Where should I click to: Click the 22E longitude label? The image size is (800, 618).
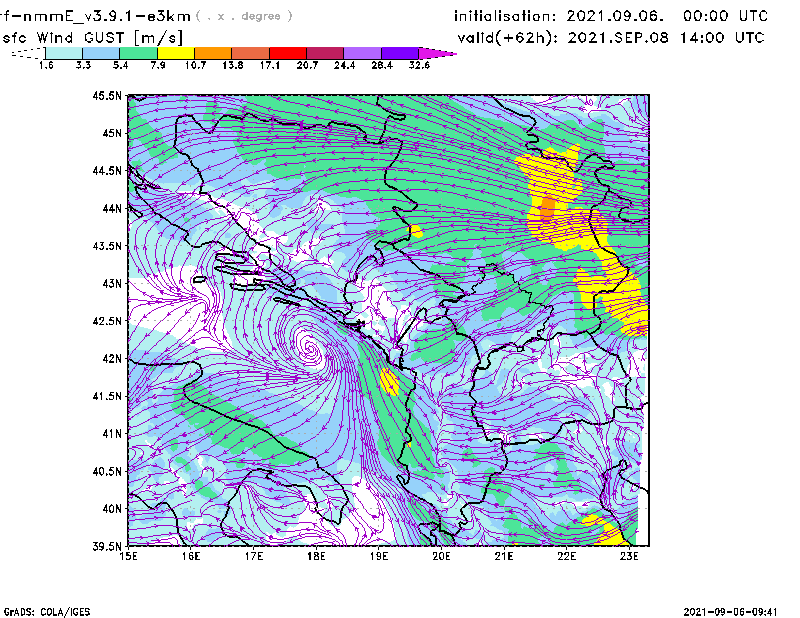click(x=566, y=556)
